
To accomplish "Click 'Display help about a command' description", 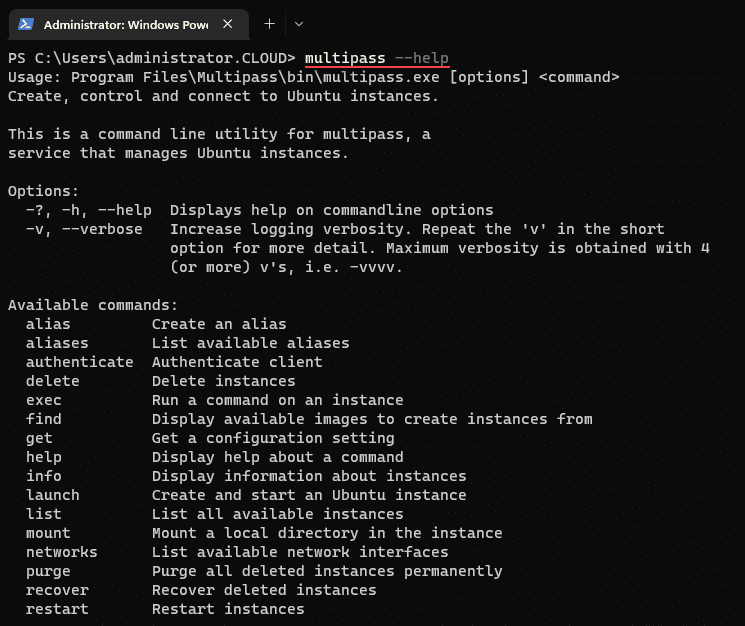I will pos(277,457).
